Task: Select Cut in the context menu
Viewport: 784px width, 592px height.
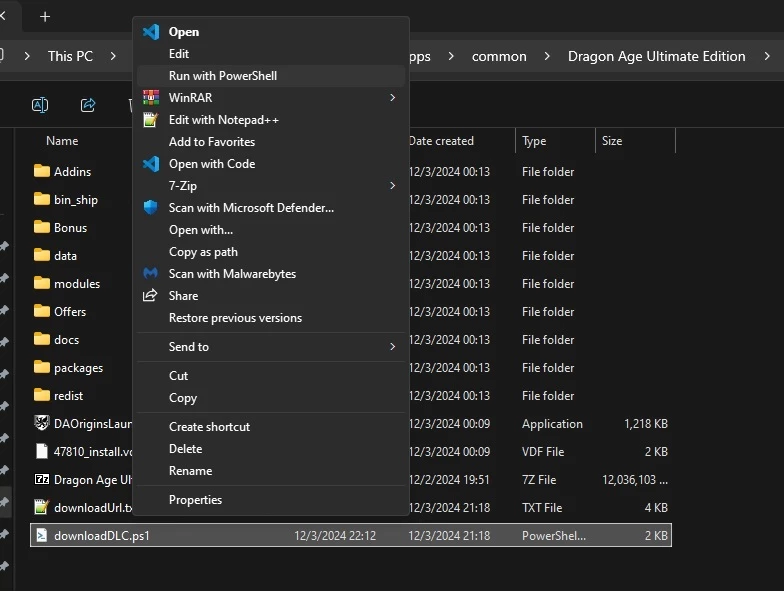Action: (x=271, y=376)
